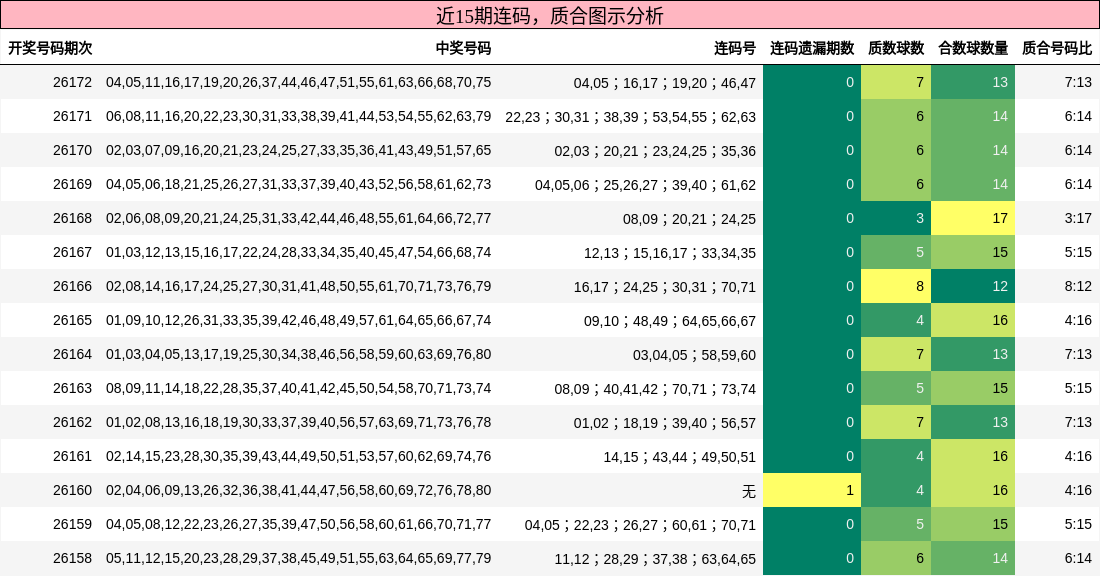This screenshot has width=1100, height=576.
Task: Click the 中奖号码 column header
Action: (463, 48)
